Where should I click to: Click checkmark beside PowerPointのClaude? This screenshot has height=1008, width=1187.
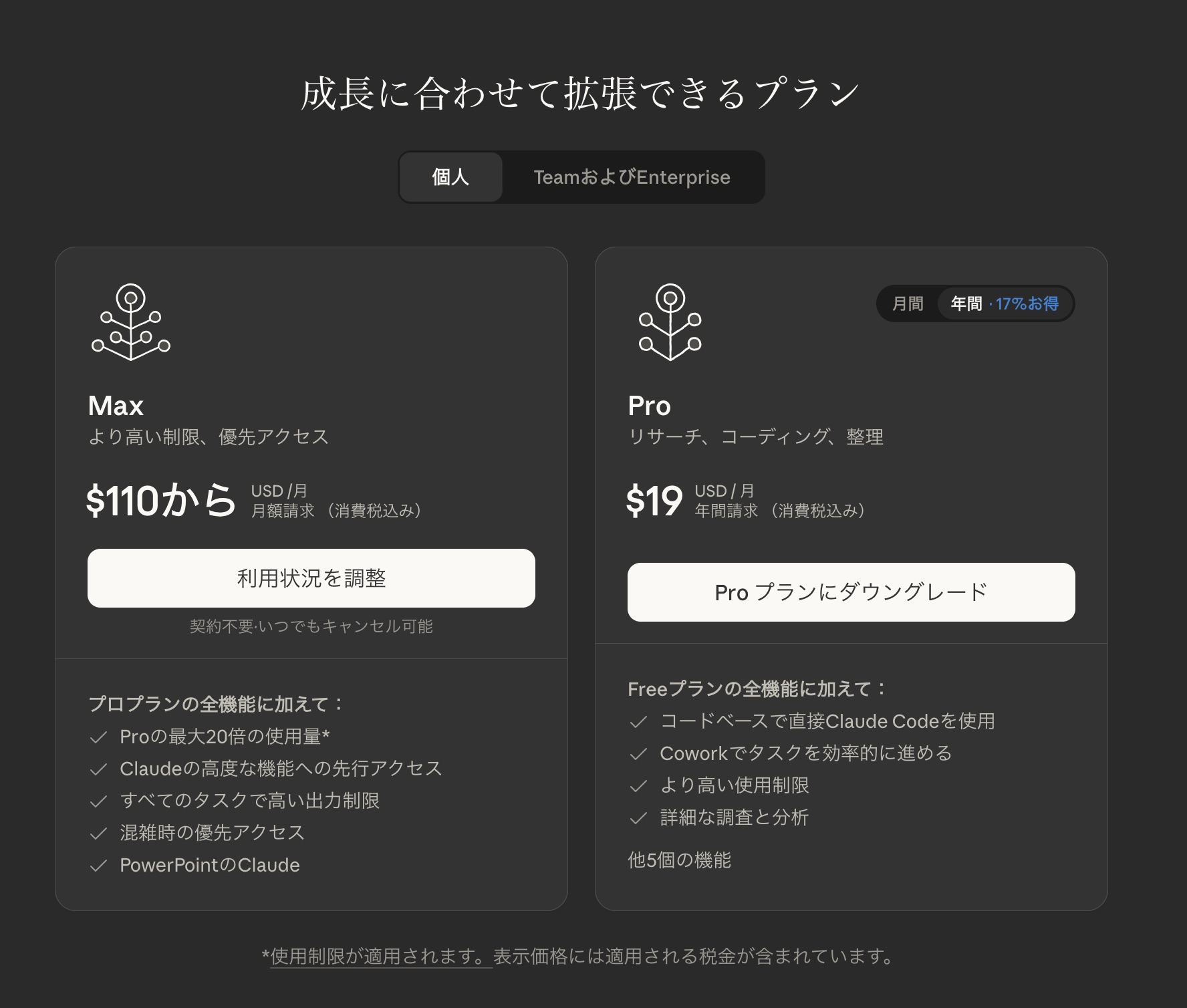[x=98, y=866]
